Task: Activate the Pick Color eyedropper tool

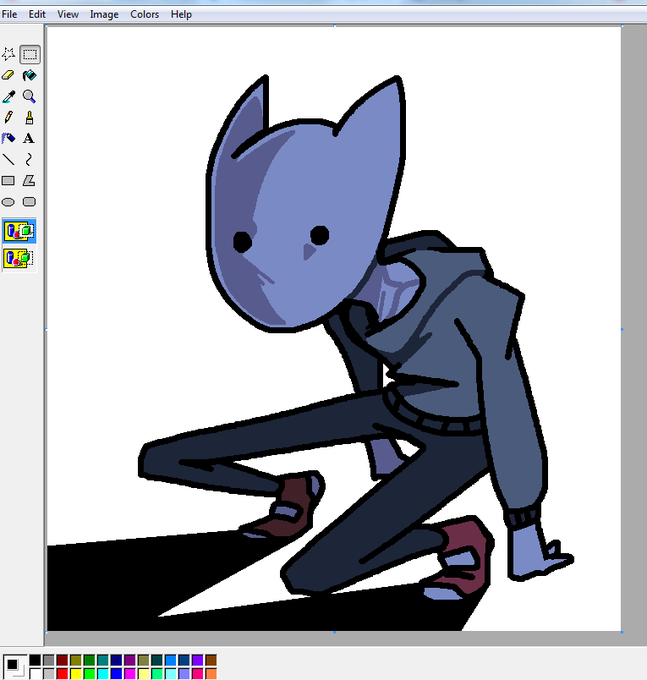Action: (x=9, y=96)
